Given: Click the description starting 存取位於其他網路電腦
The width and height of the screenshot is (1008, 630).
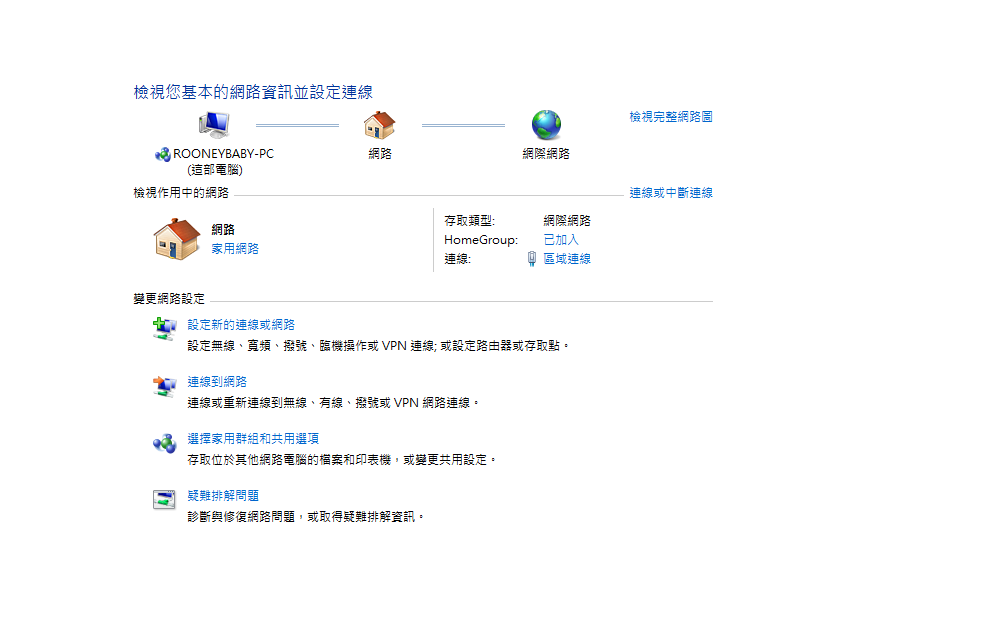Looking at the screenshot, I should tap(341, 460).
